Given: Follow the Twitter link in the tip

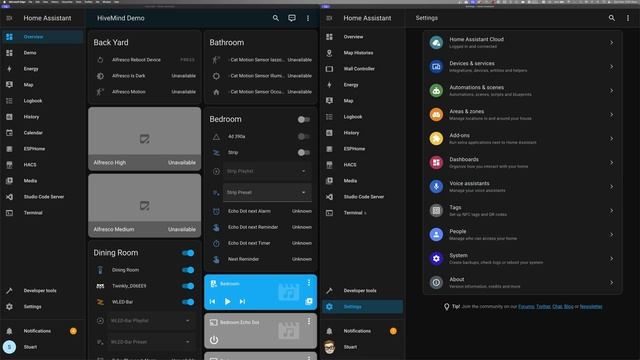Looking at the screenshot, I should [543, 307].
